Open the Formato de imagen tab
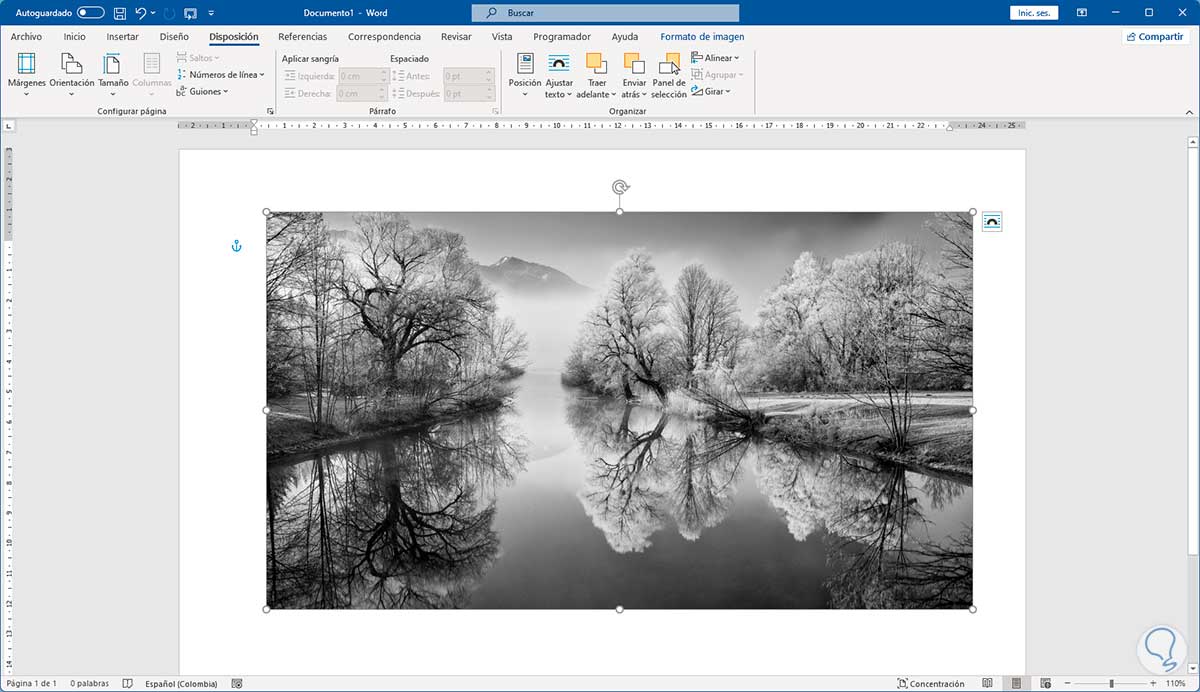This screenshot has height=692, width=1200. click(701, 37)
